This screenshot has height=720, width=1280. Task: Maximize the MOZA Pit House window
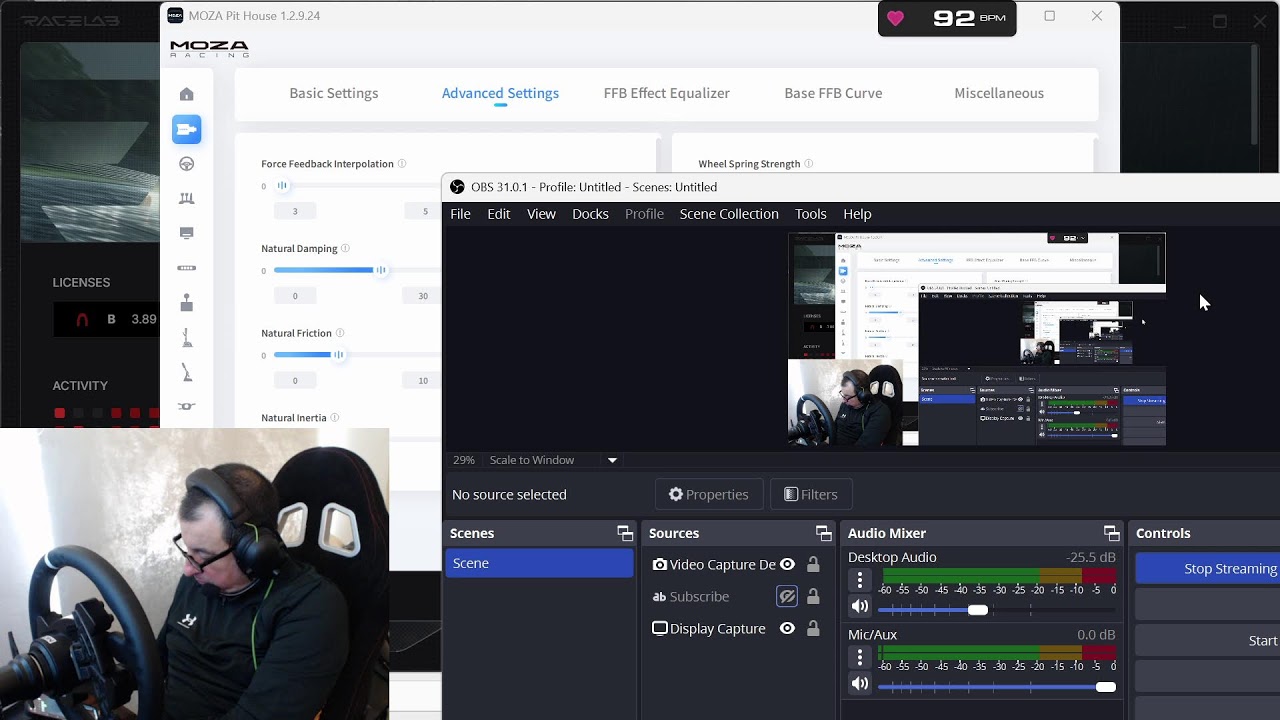tap(1050, 16)
